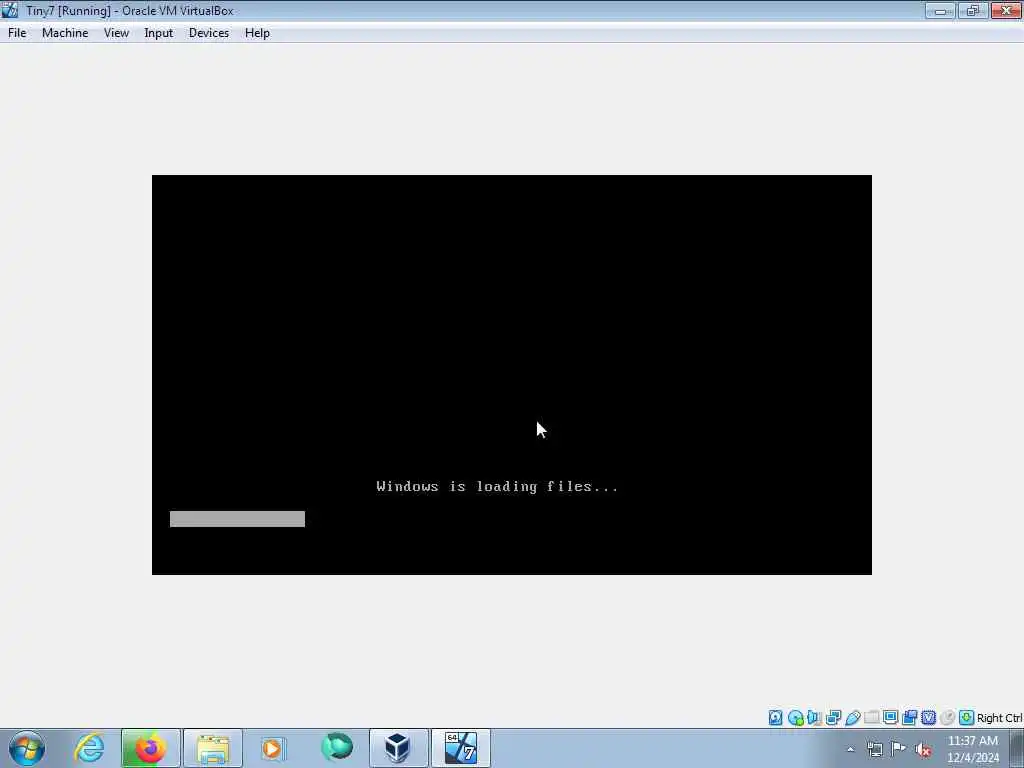
Task: Click the Right Ctrl host key label
Action: [999, 718]
